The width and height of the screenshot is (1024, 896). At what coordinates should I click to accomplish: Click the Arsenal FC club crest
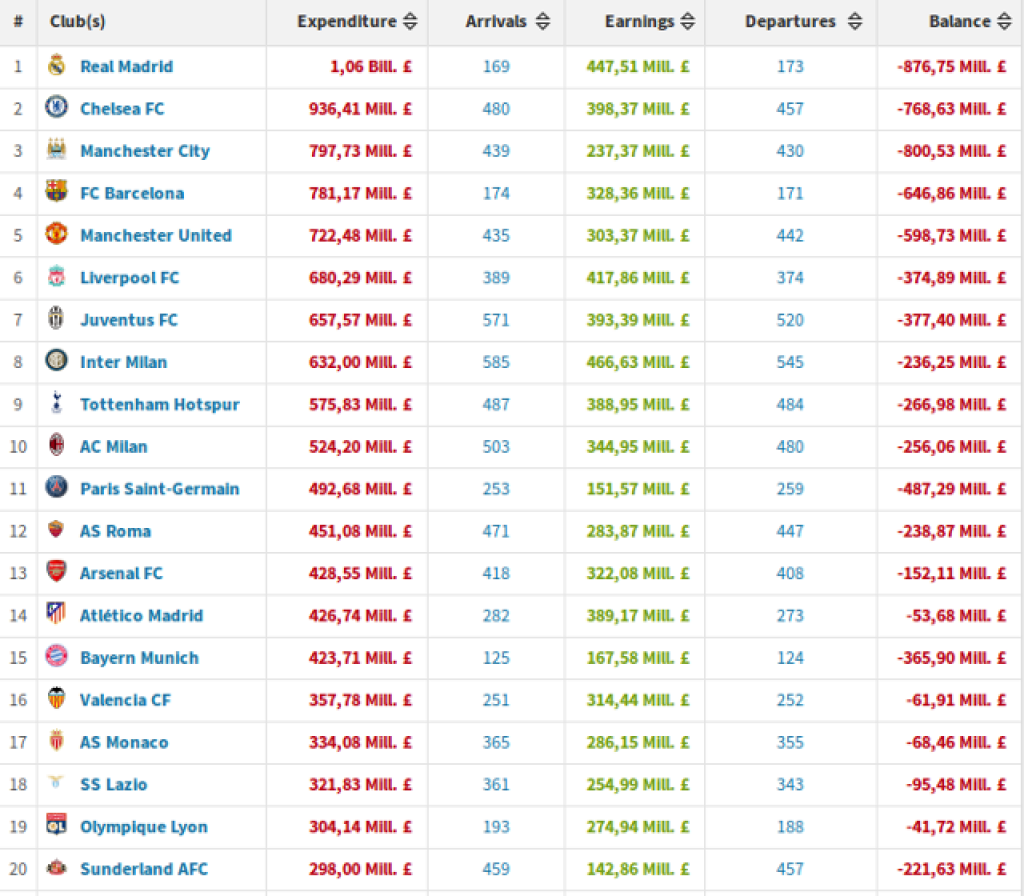point(57,571)
